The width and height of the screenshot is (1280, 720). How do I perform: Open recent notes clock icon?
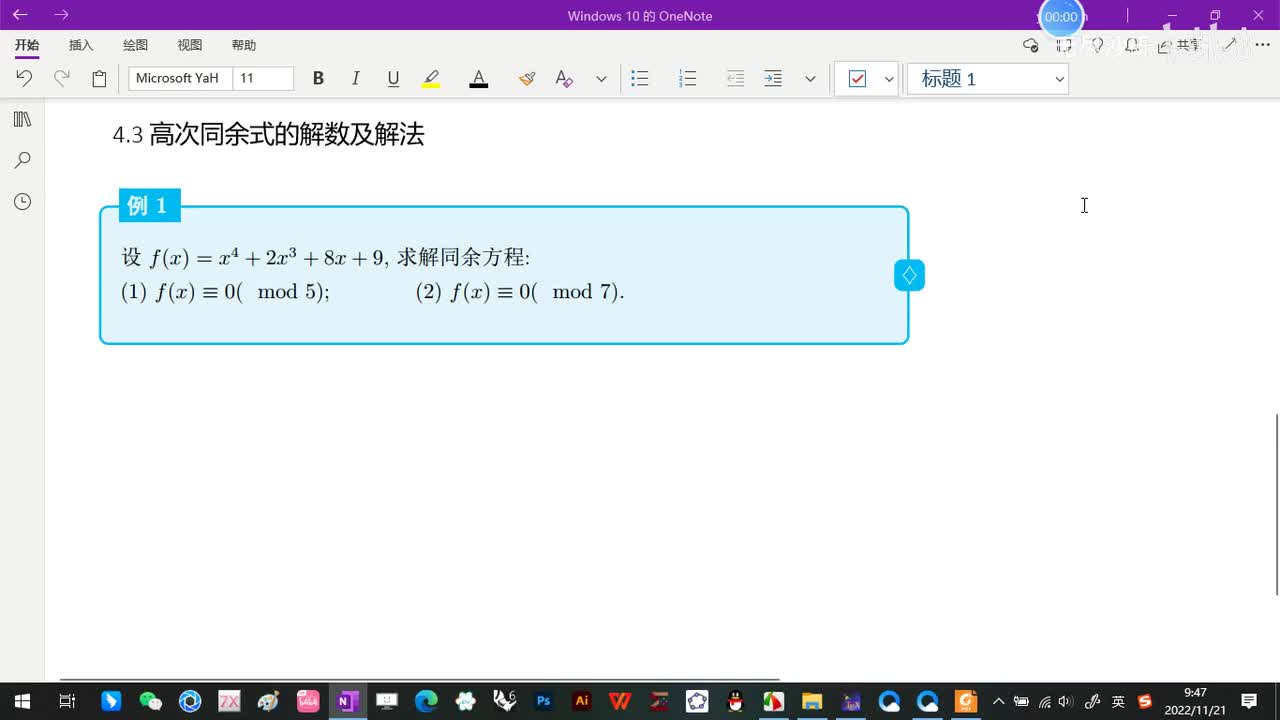(22, 202)
